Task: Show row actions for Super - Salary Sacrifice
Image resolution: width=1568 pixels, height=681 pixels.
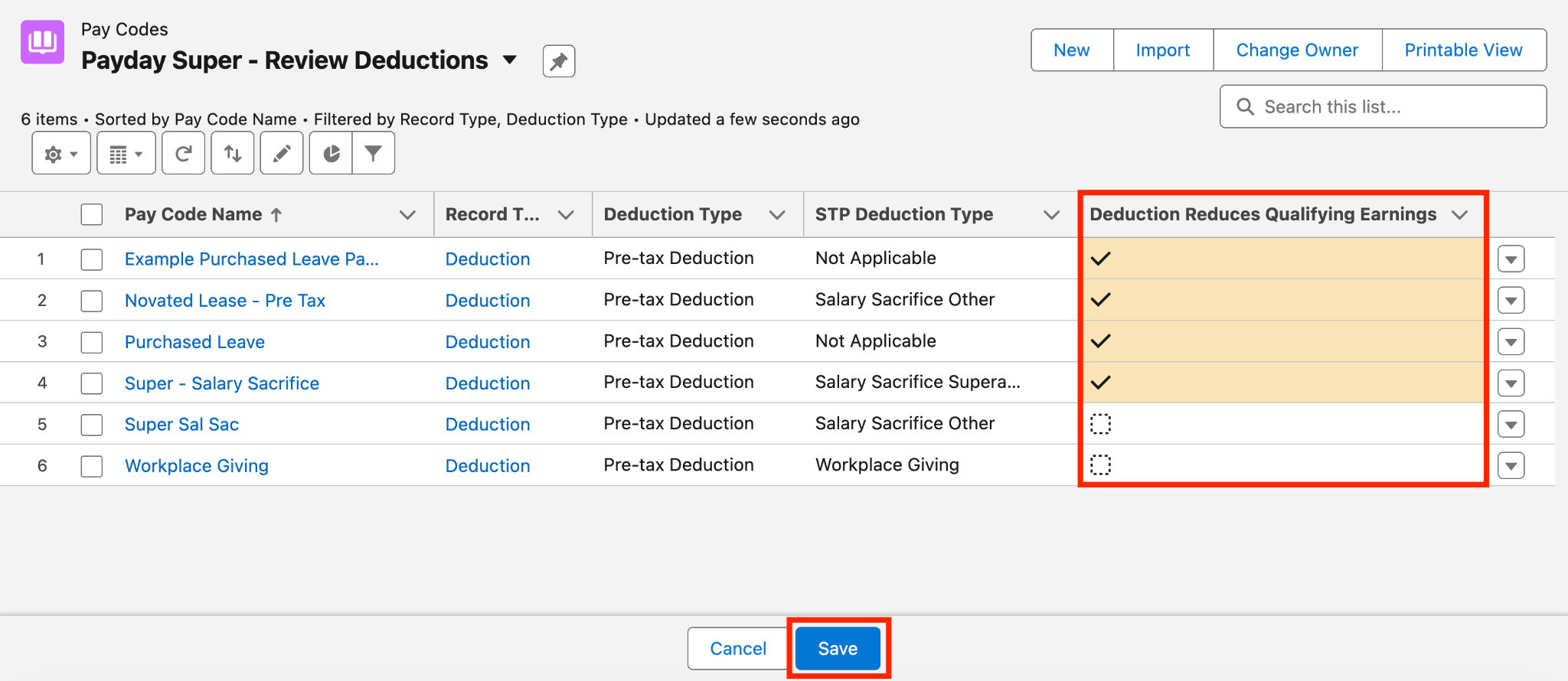Action: click(1511, 383)
